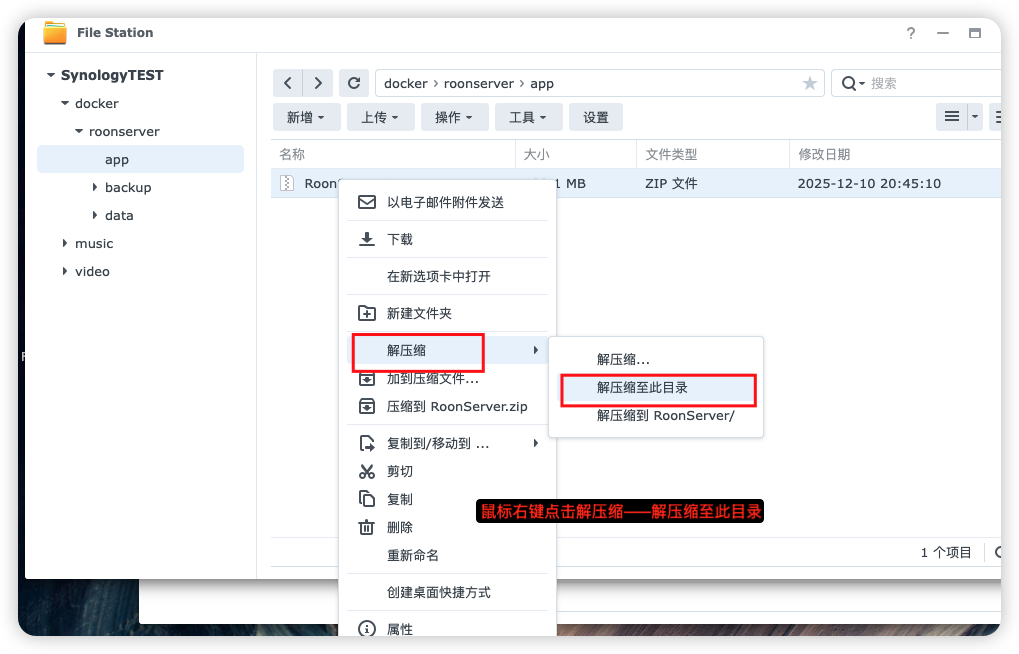Viewport: 1019px width, 654px height.
Task: Click in the 搜索 search field
Action: click(x=930, y=84)
